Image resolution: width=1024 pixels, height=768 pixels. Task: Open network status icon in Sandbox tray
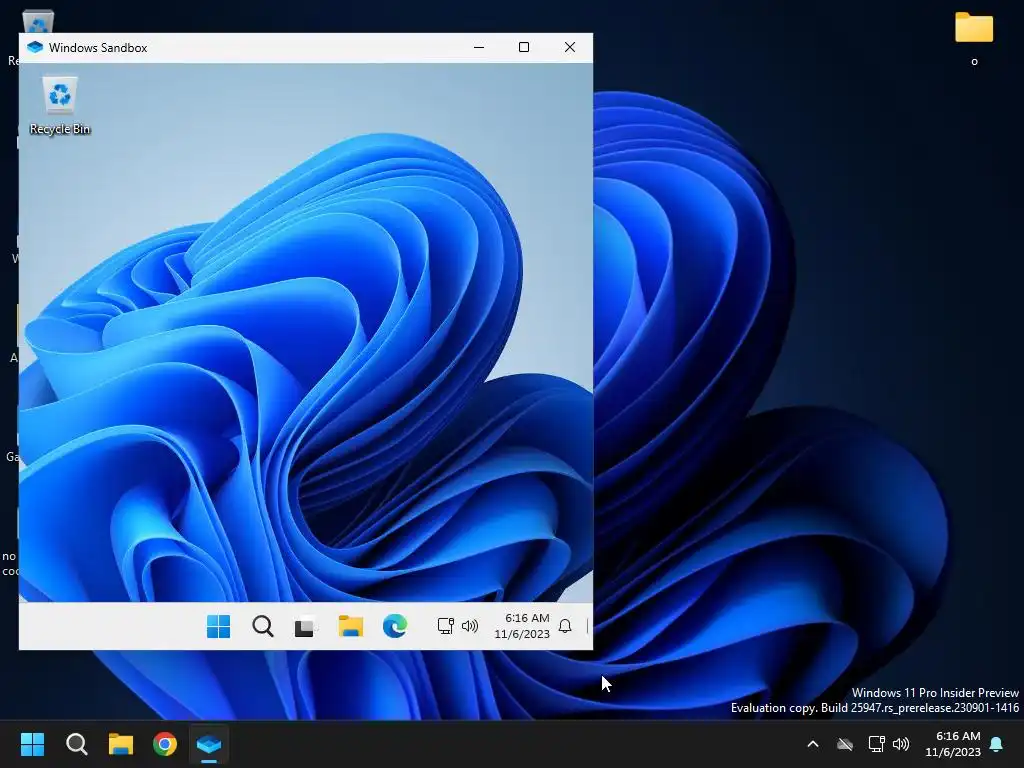[x=445, y=626]
